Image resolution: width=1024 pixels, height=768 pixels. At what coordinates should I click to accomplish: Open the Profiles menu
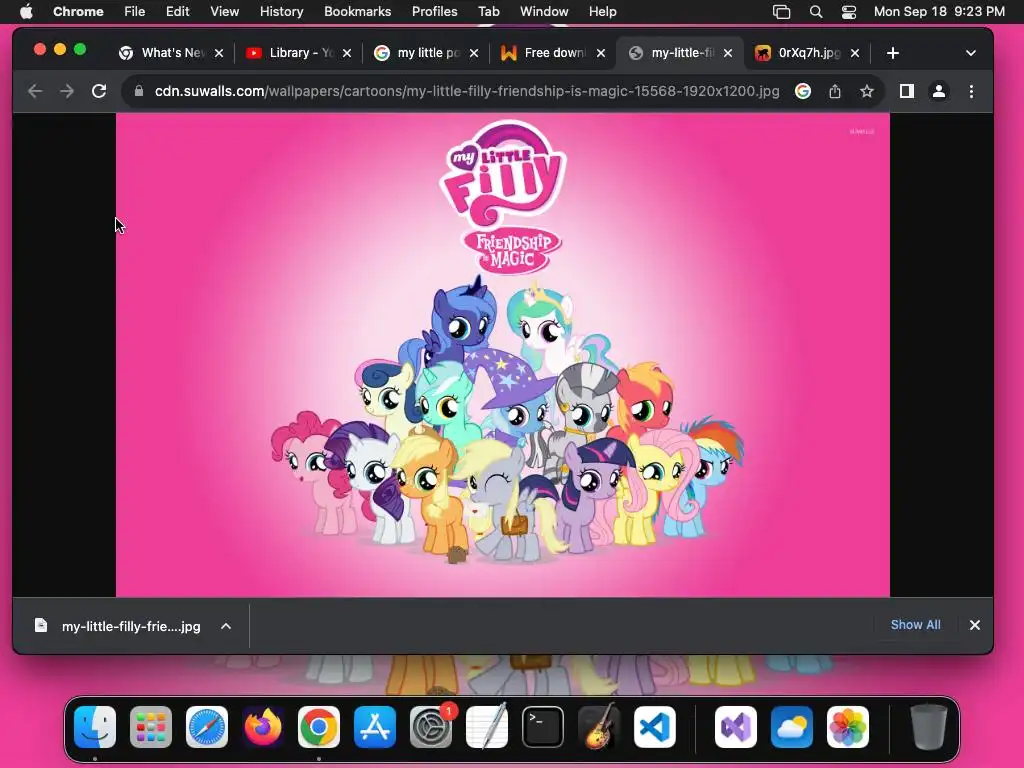(x=434, y=12)
